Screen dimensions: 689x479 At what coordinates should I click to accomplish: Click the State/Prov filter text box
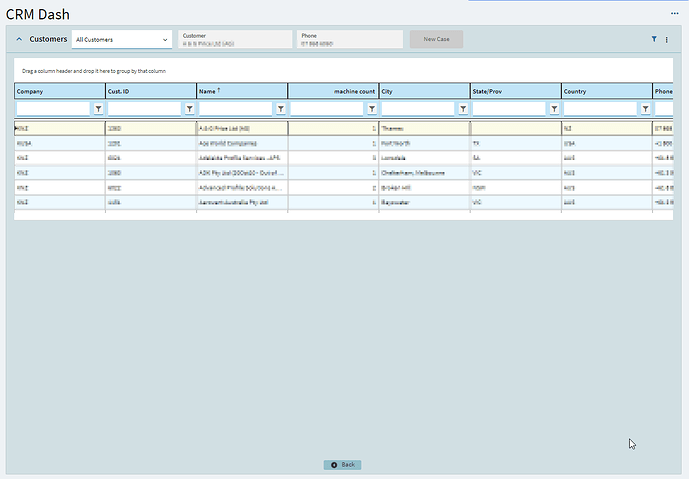(x=509, y=109)
